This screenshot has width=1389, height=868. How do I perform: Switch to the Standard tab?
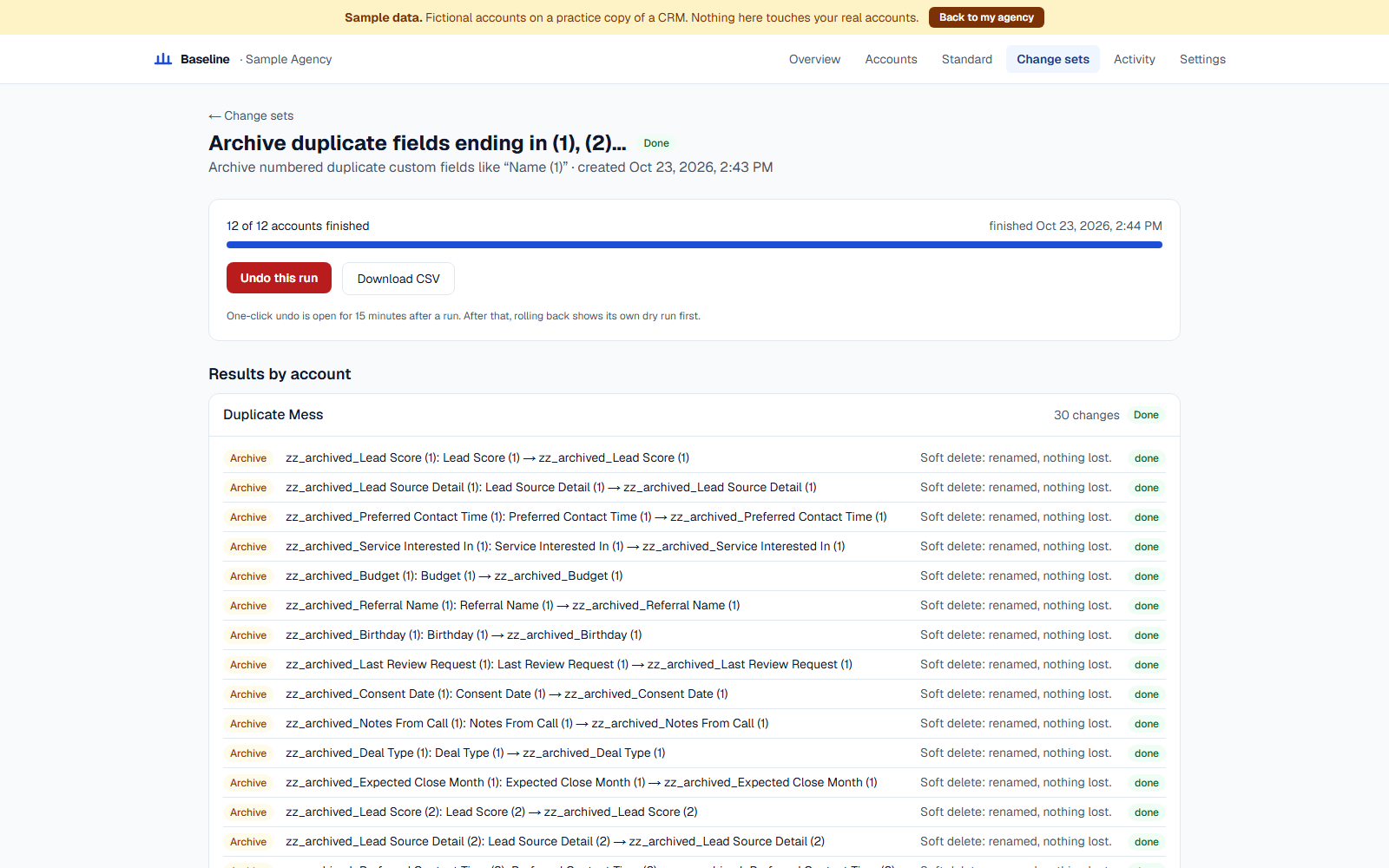pyautogui.click(x=966, y=59)
